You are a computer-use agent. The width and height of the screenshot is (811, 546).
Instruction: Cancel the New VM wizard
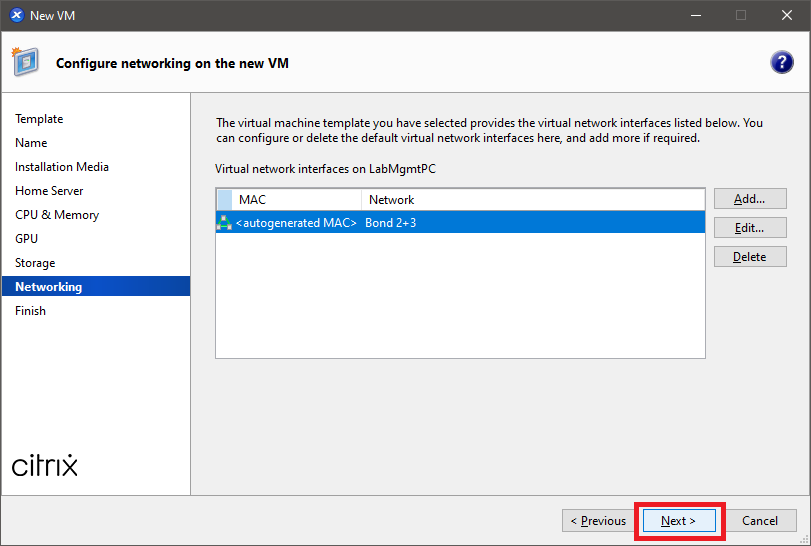click(759, 521)
